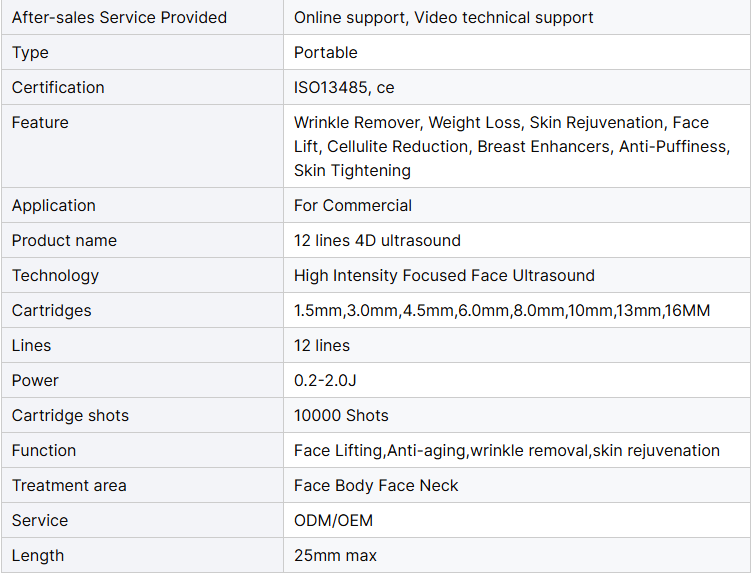Screen dimensions: 752x574
Task: Select "High Intensity Focused Face Ultrasound" text
Action: 444,275
